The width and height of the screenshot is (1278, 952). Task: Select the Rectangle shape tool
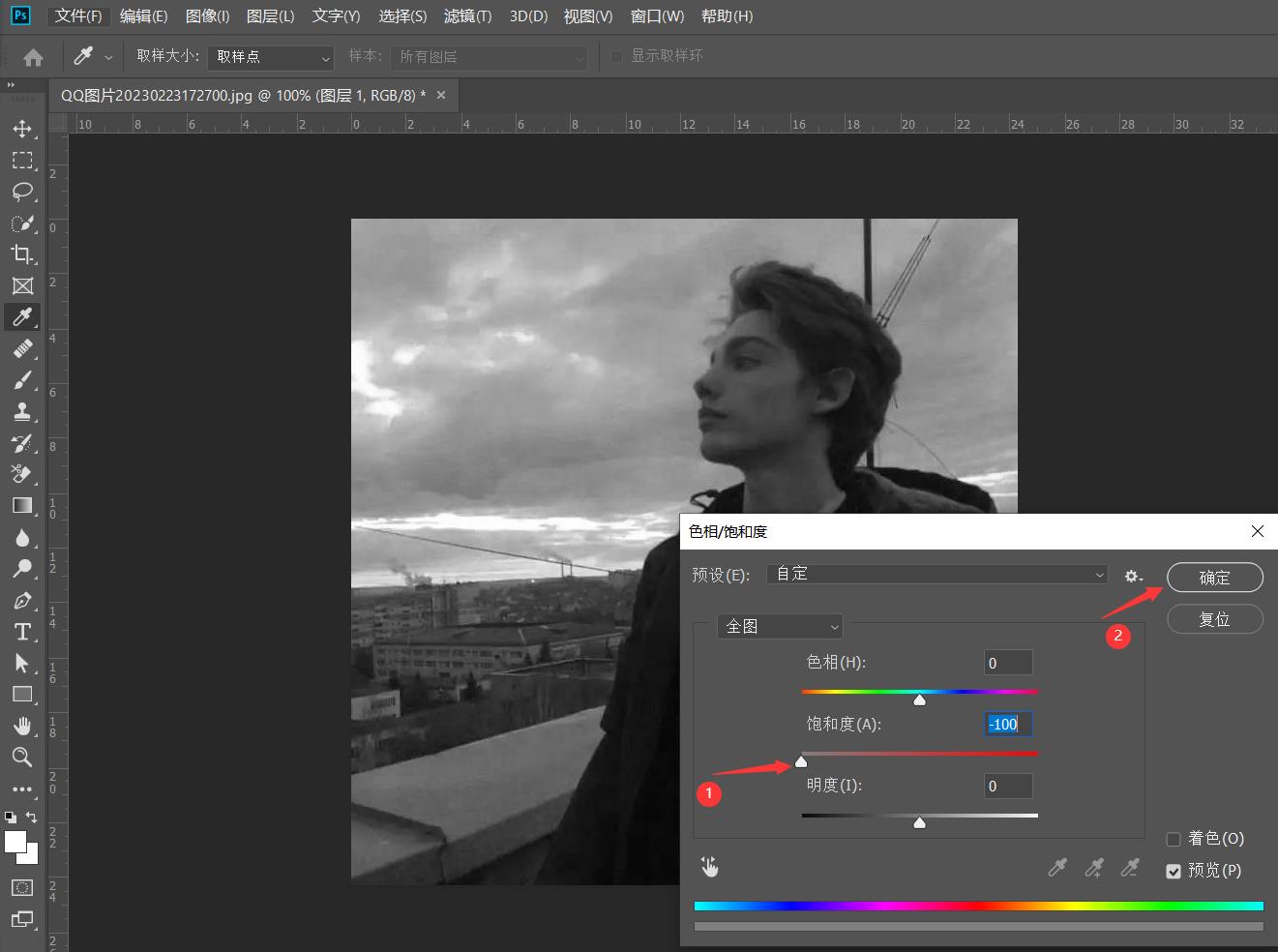coord(22,694)
